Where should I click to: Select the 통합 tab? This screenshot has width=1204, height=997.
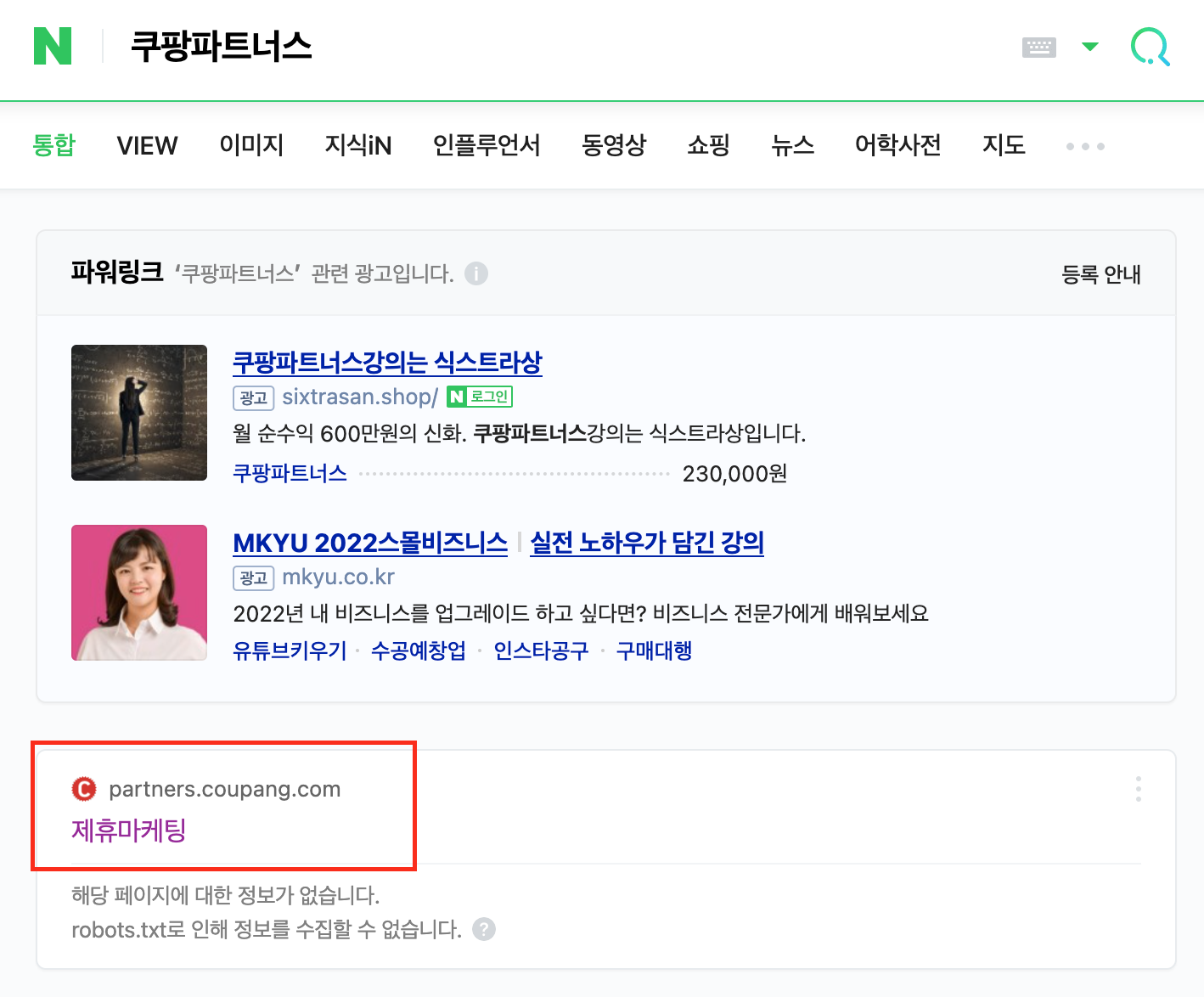pyautogui.click(x=53, y=145)
